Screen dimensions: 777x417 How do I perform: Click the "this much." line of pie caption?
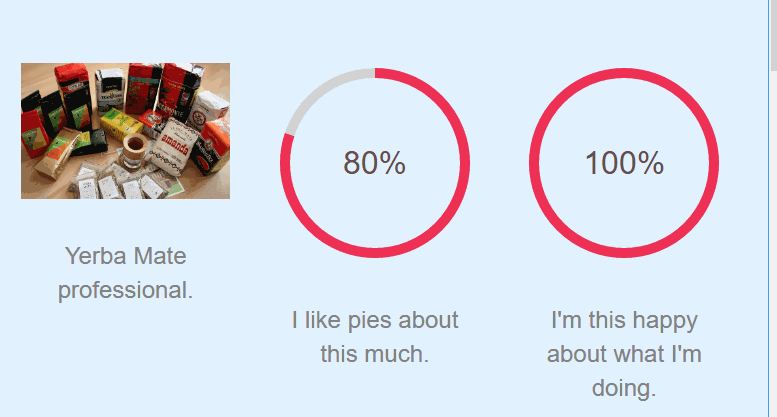(x=375, y=354)
